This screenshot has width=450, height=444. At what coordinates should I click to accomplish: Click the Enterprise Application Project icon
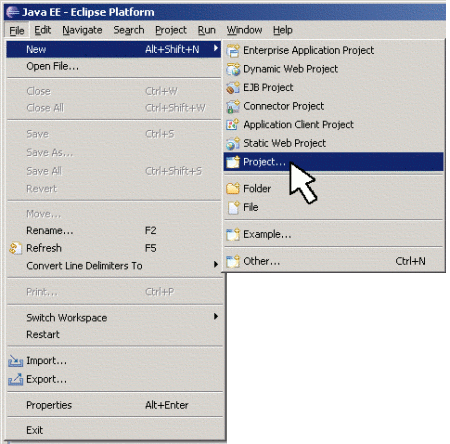(x=233, y=51)
